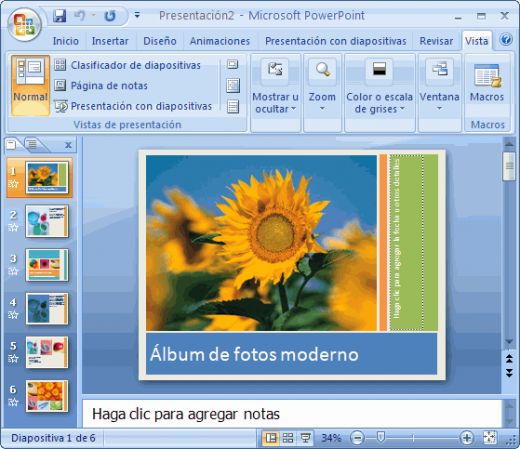Save the presentation with the floppy icon
Screen dimensions: 520x449
click(59, 16)
